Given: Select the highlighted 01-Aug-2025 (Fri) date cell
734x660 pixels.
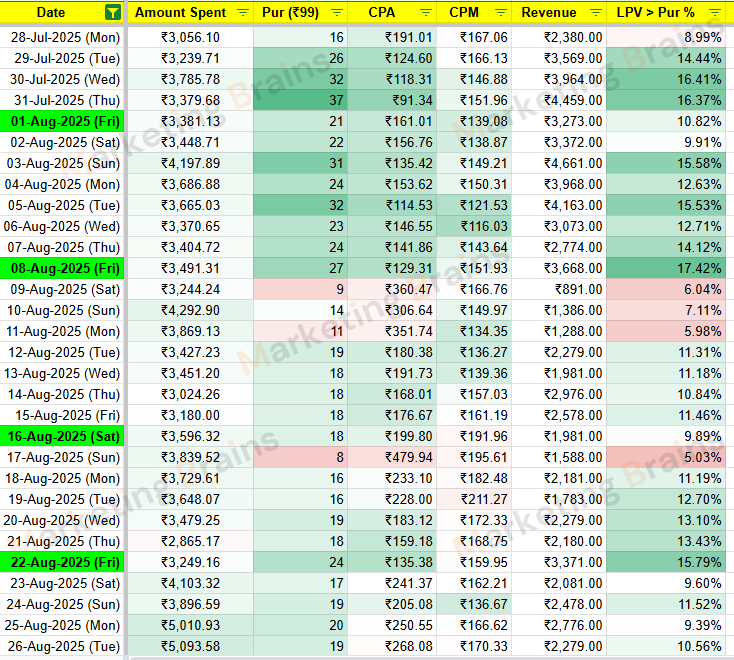Looking at the screenshot, I should [63, 121].
